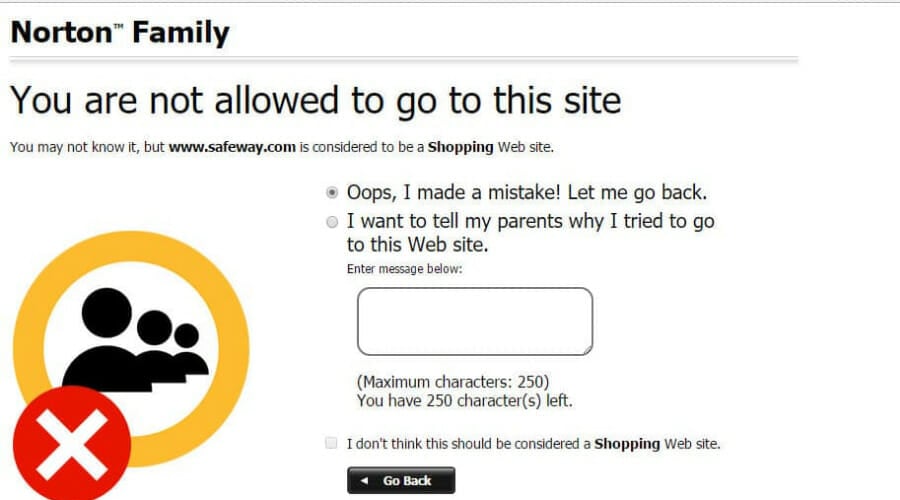This screenshot has height=500, width=900.
Task: Click the red X blocked icon
Action: 72,443
